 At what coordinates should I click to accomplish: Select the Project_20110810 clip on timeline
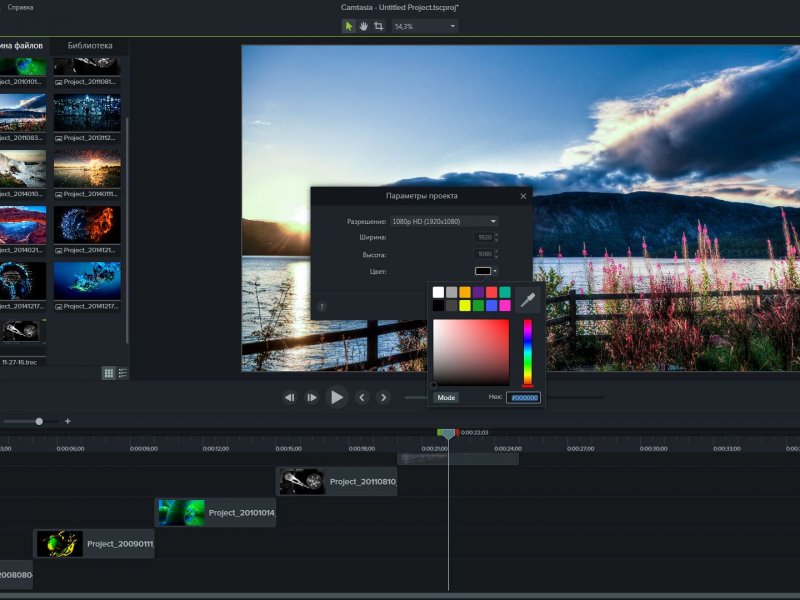(337, 481)
